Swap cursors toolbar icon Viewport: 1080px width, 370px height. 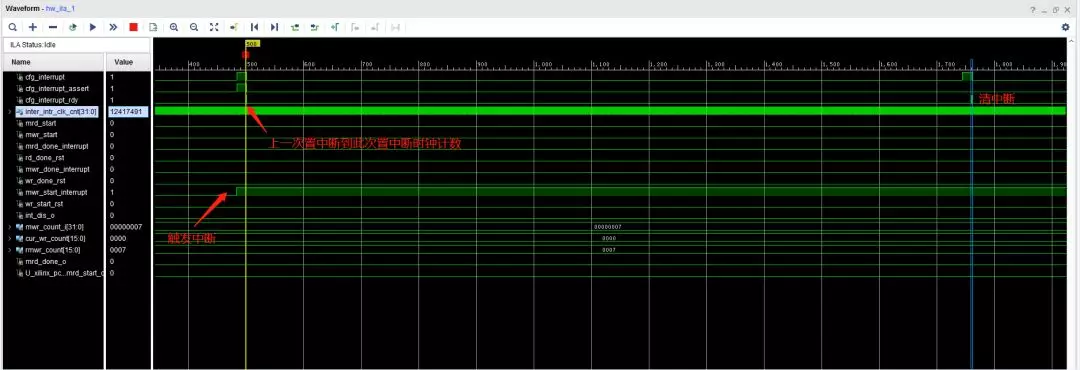coord(395,27)
